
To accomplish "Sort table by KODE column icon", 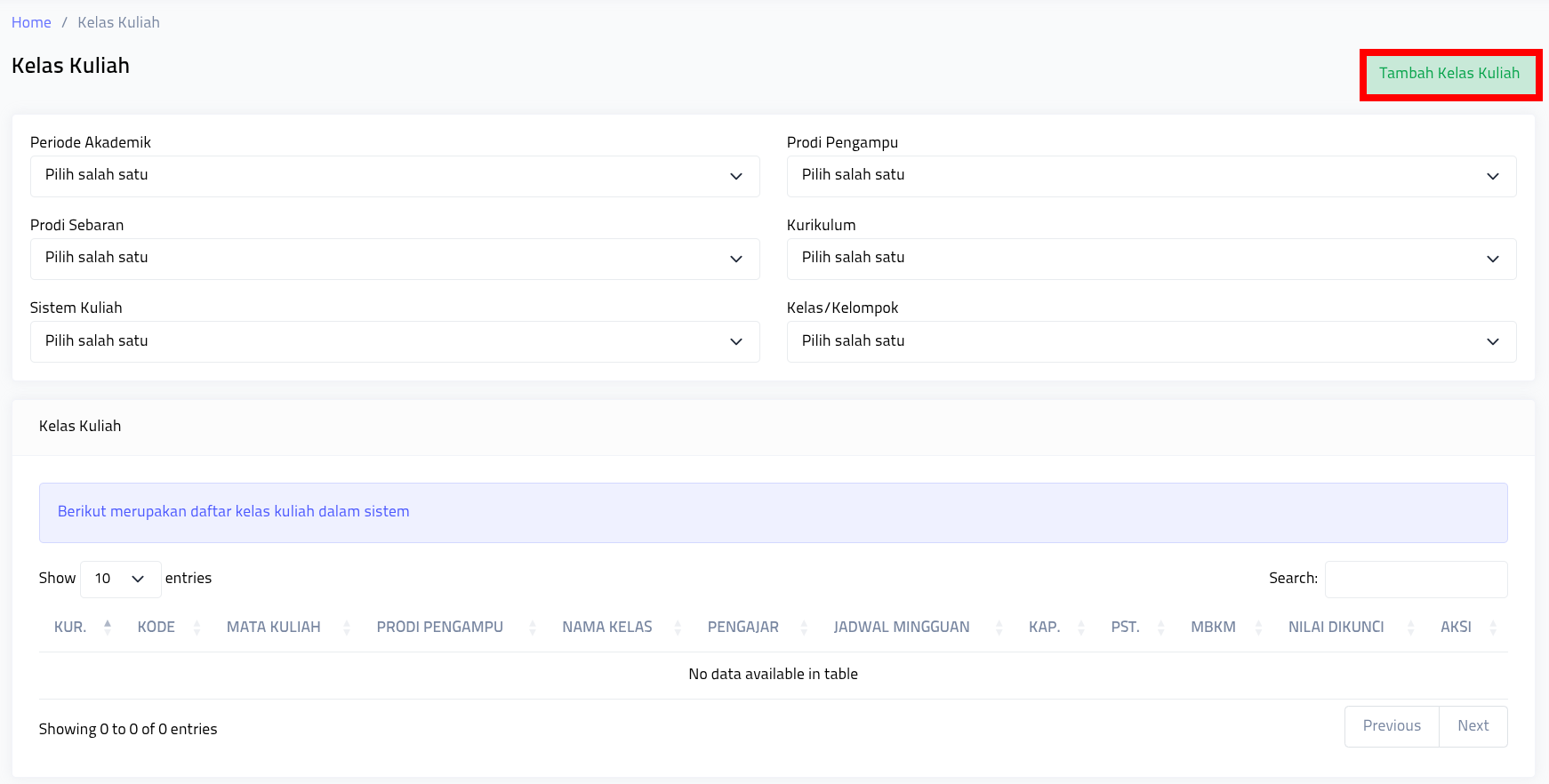I will [197, 628].
